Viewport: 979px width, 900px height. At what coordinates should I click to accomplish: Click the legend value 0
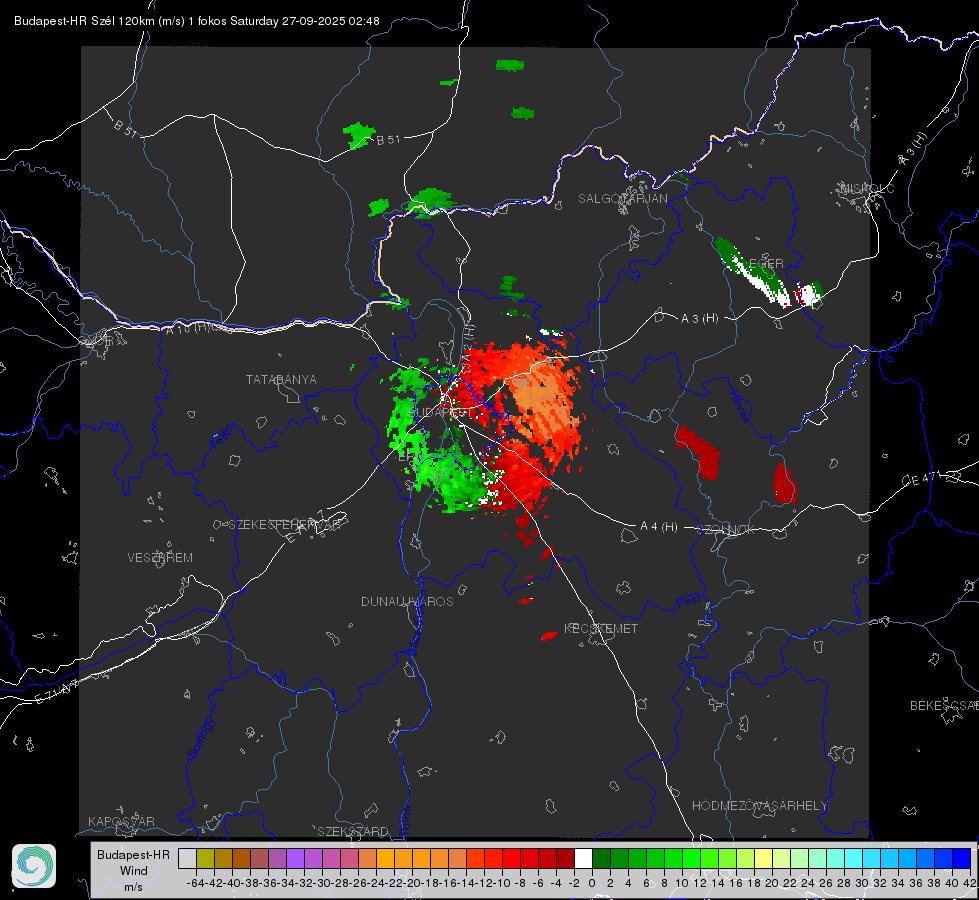592,883
